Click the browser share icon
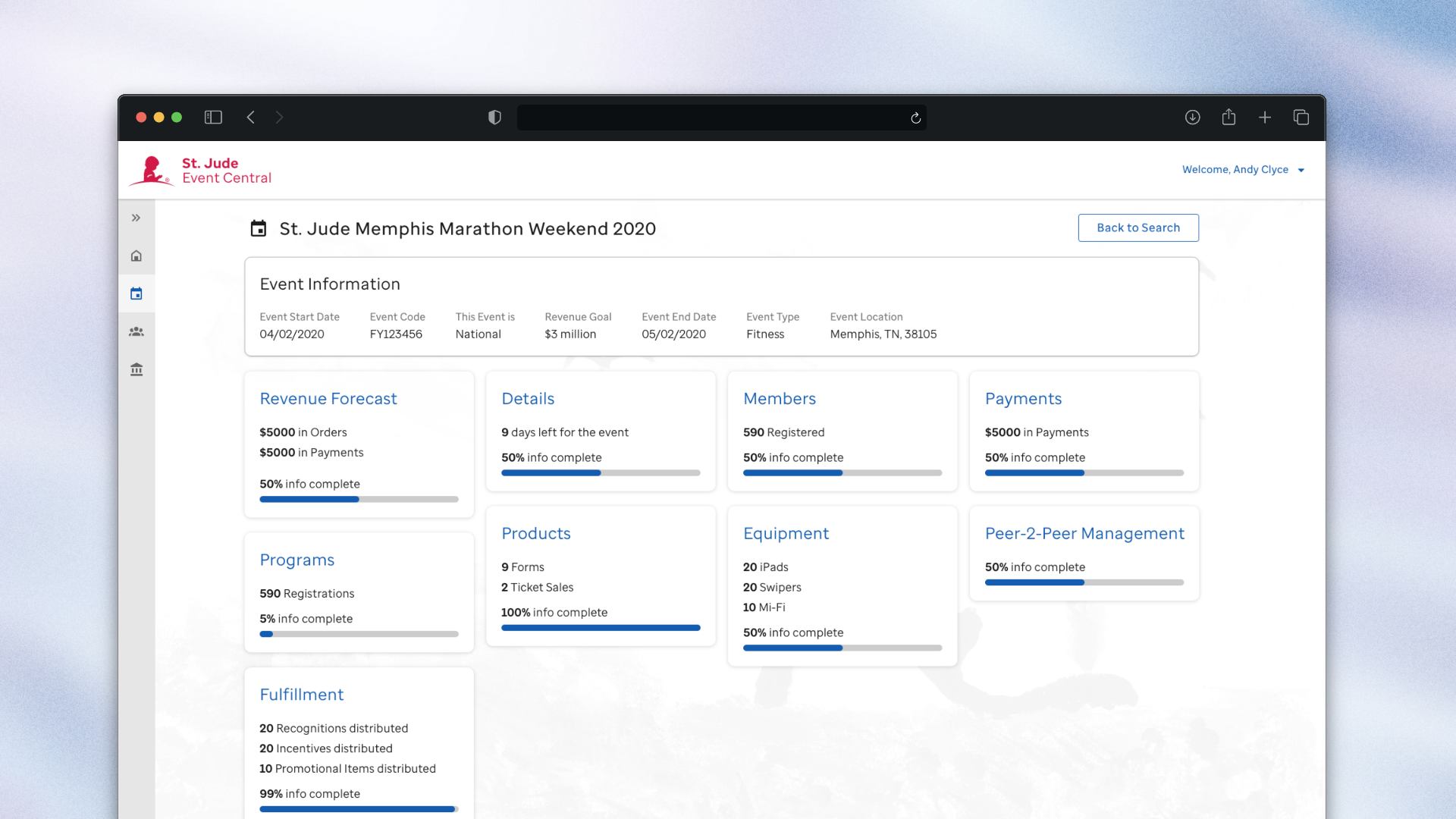Screen dimensions: 1456x819 (x=1228, y=118)
